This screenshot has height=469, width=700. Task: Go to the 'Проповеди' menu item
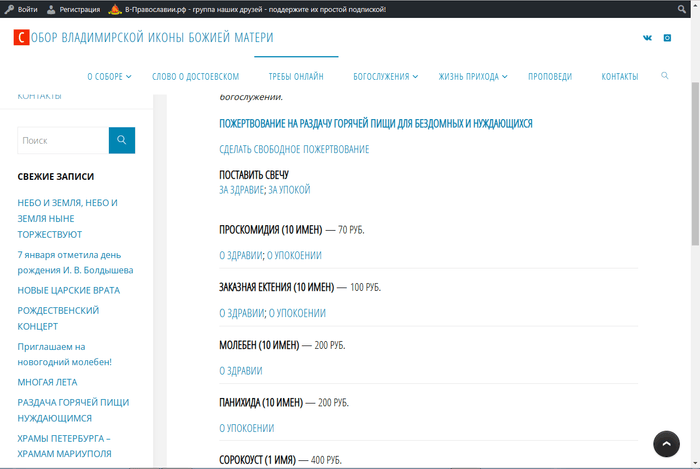[550, 77]
